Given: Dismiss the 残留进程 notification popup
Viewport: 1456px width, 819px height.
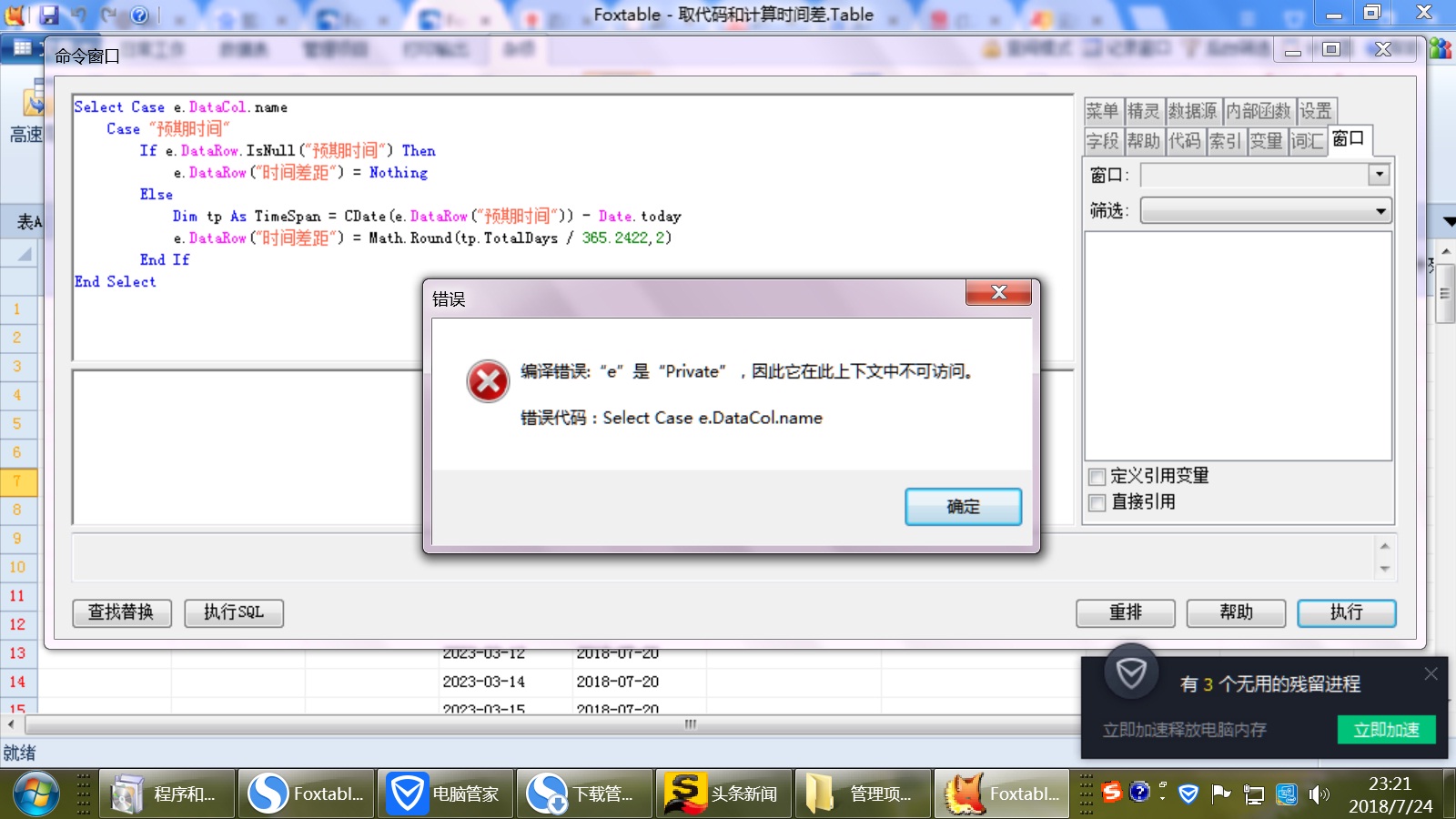Looking at the screenshot, I should pyautogui.click(x=1431, y=674).
